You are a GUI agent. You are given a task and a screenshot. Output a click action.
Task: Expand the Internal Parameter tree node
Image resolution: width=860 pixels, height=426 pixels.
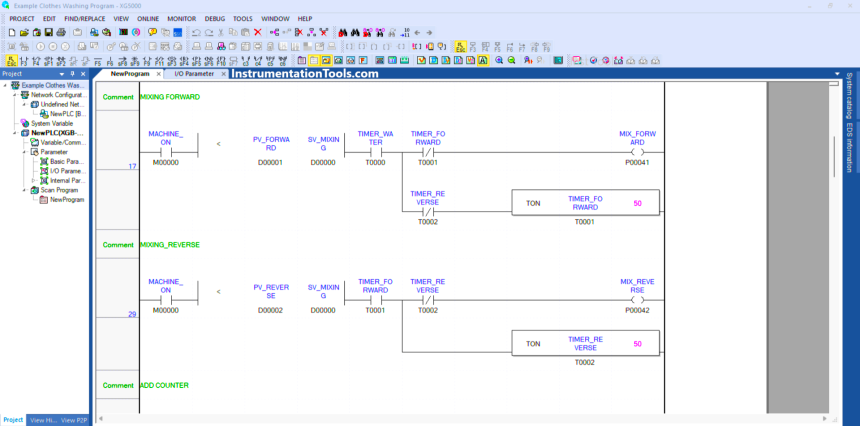[34, 180]
